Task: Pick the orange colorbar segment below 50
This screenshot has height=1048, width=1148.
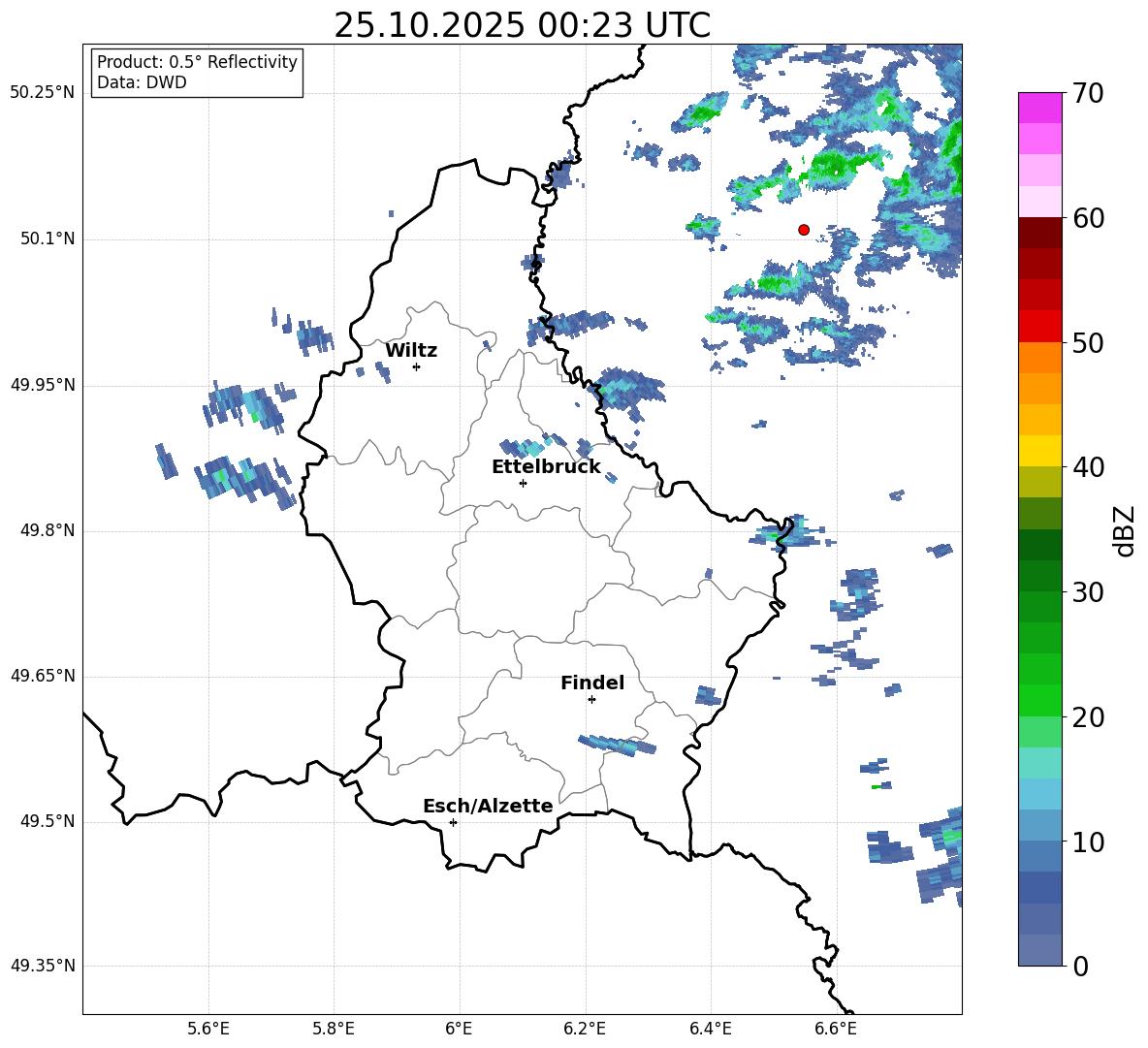Action: 1040,358
